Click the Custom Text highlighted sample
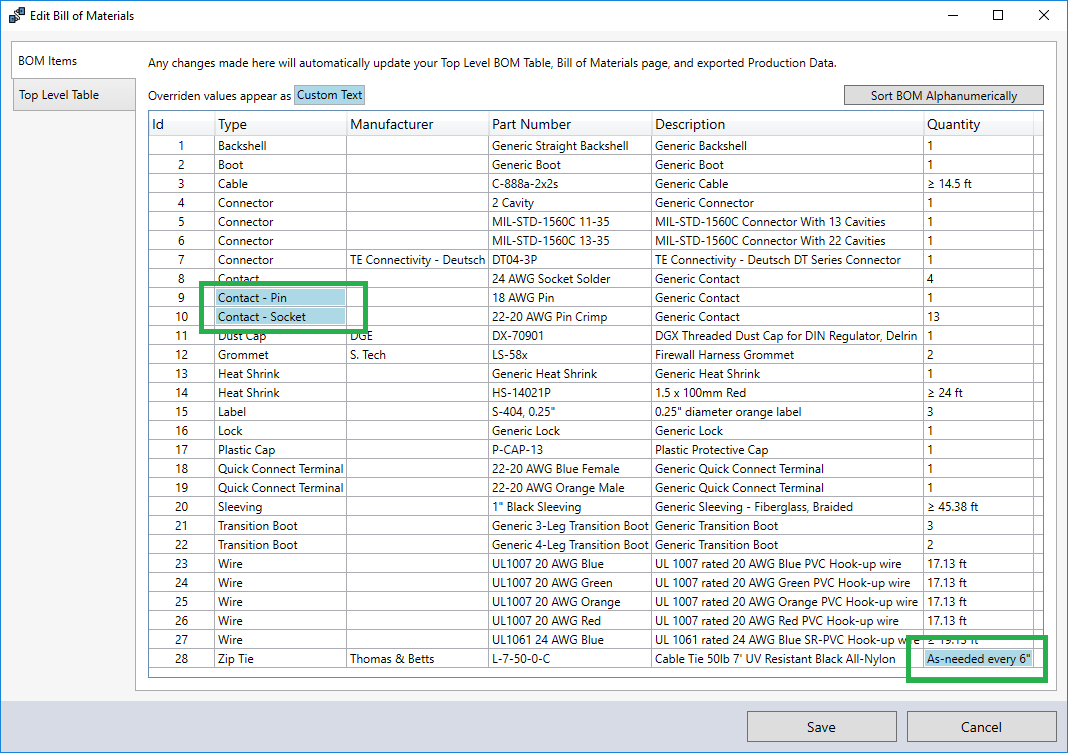The image size is (1068, 753). click(330, 95)
